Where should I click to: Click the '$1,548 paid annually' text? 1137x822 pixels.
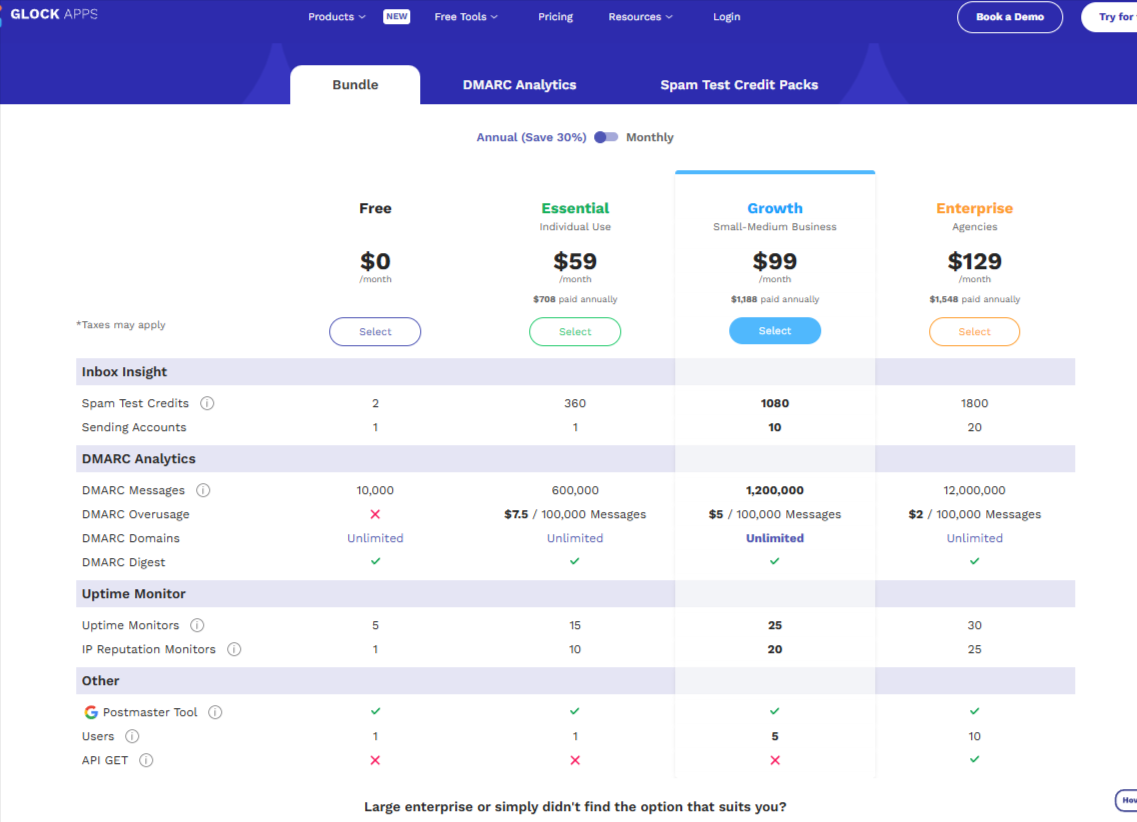click(975, 299)
